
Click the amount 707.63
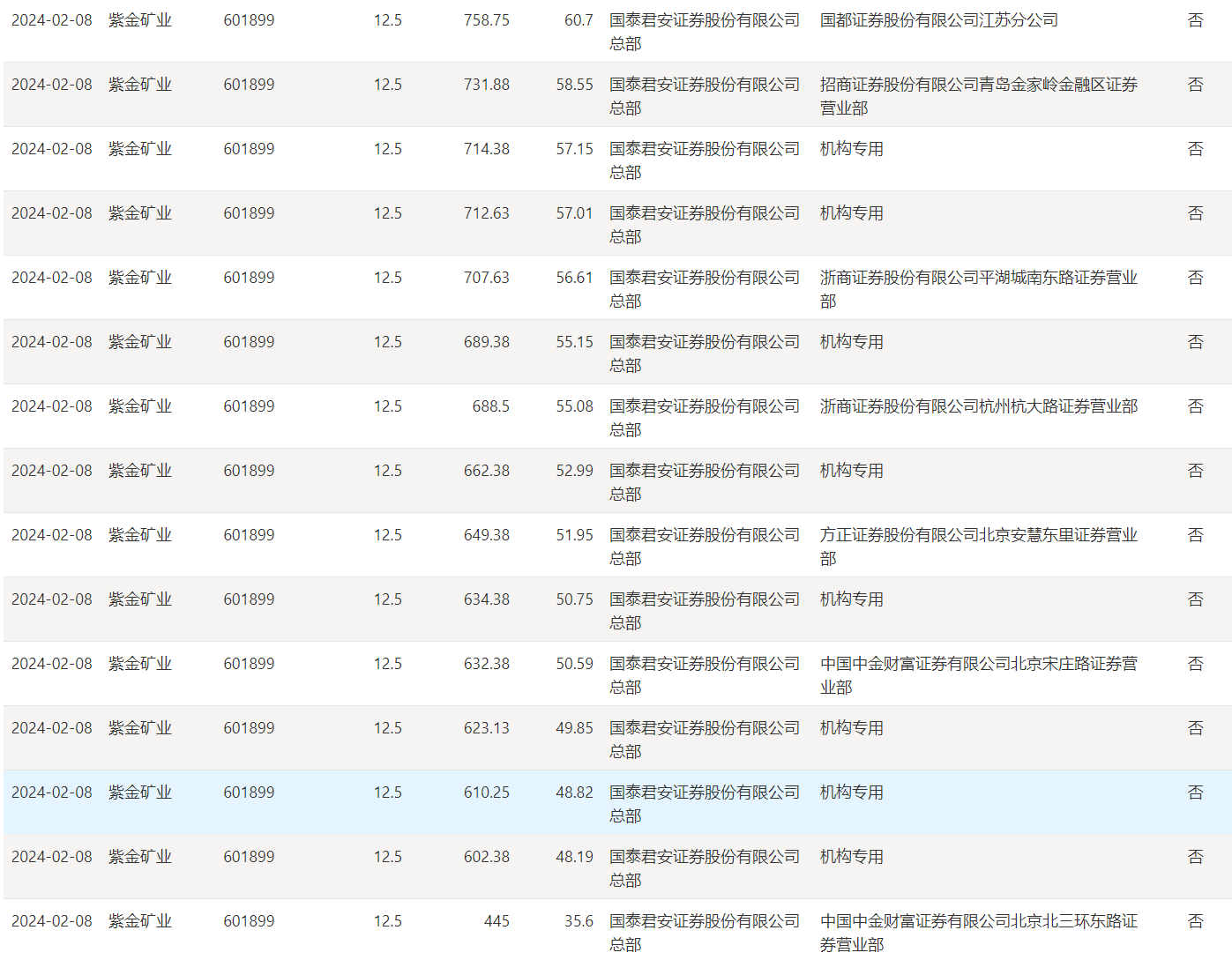(x=487, y=278)
